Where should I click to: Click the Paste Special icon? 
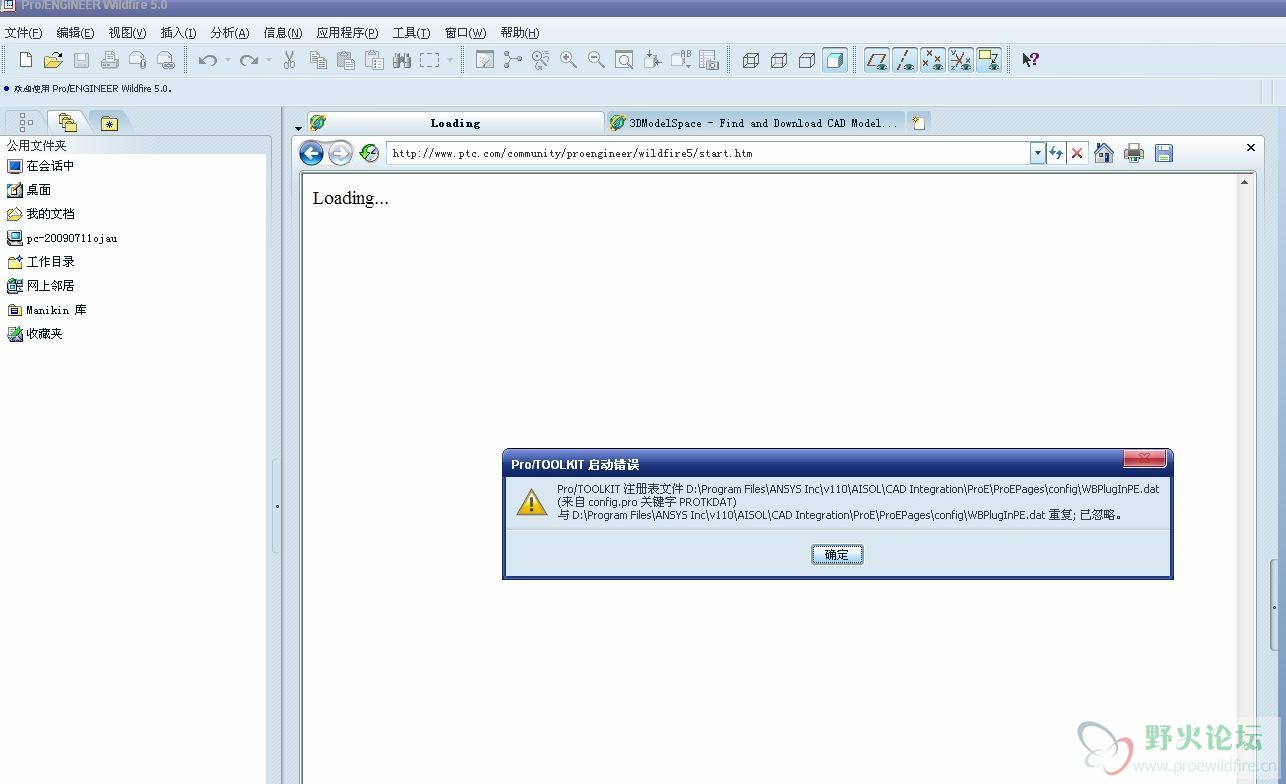coord(374,60)
